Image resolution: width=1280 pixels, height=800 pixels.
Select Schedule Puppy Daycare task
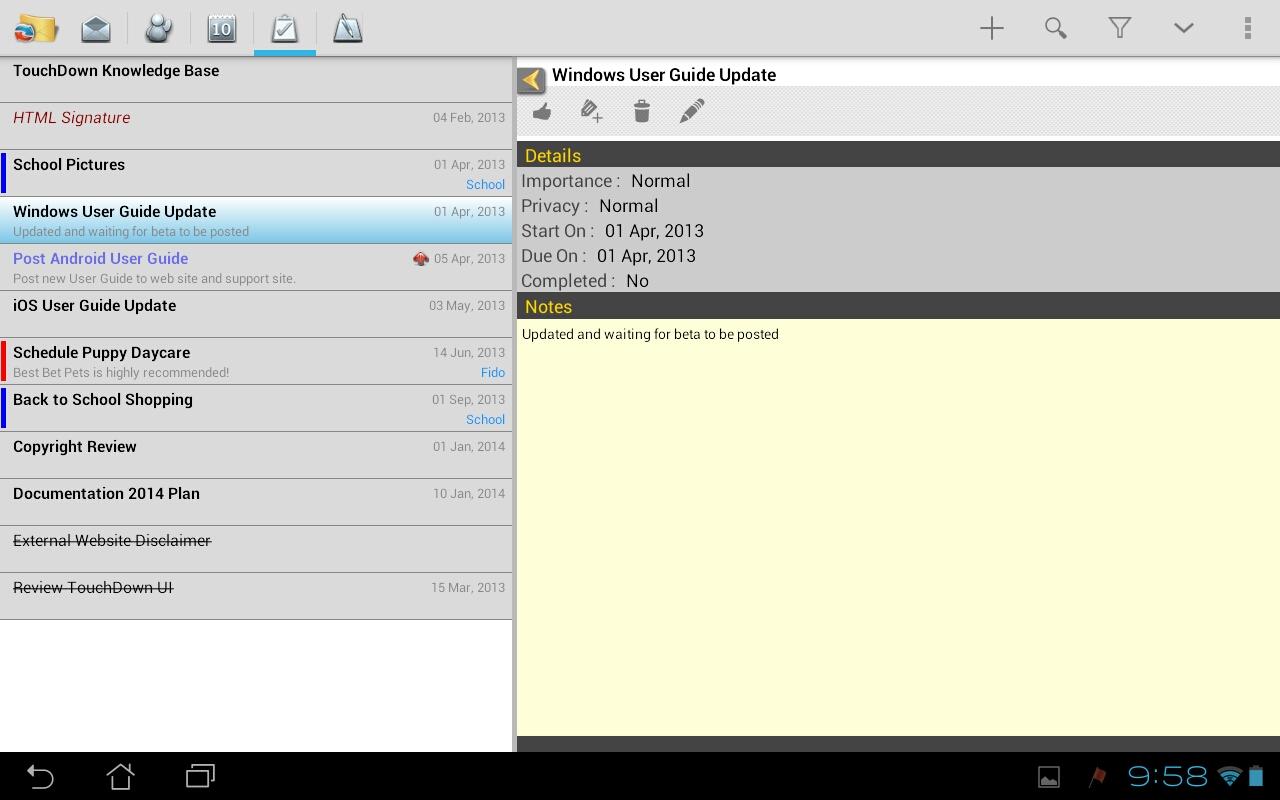tap(256, 361)
